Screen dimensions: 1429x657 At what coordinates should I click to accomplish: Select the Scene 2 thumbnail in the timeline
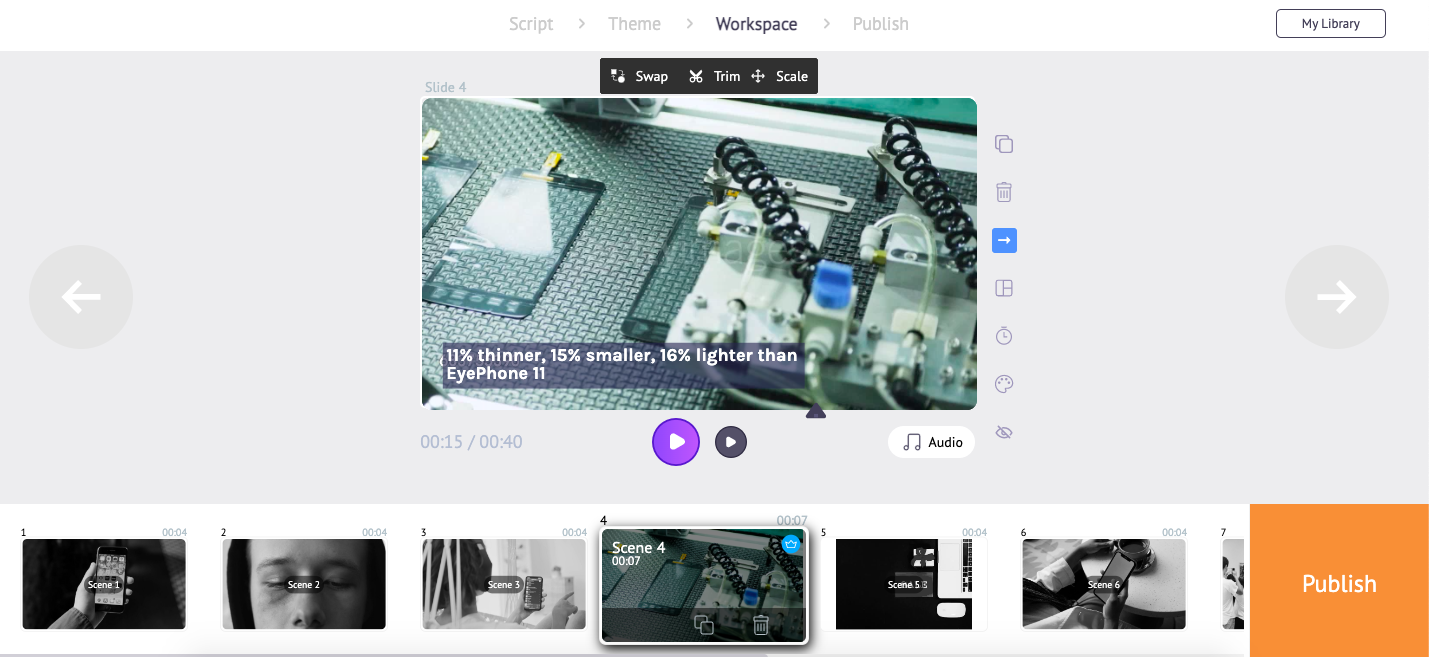click(304, 584)
